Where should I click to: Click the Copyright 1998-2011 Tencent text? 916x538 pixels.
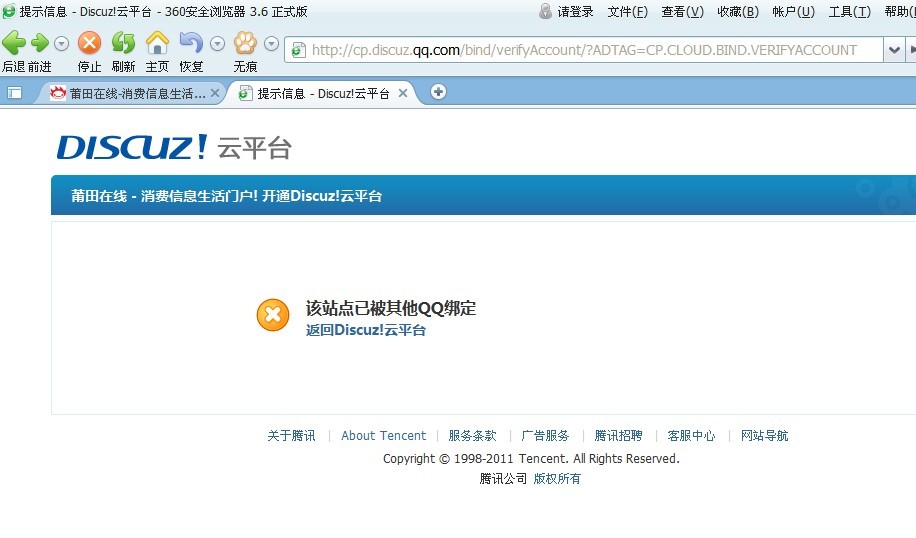[531, 459]
